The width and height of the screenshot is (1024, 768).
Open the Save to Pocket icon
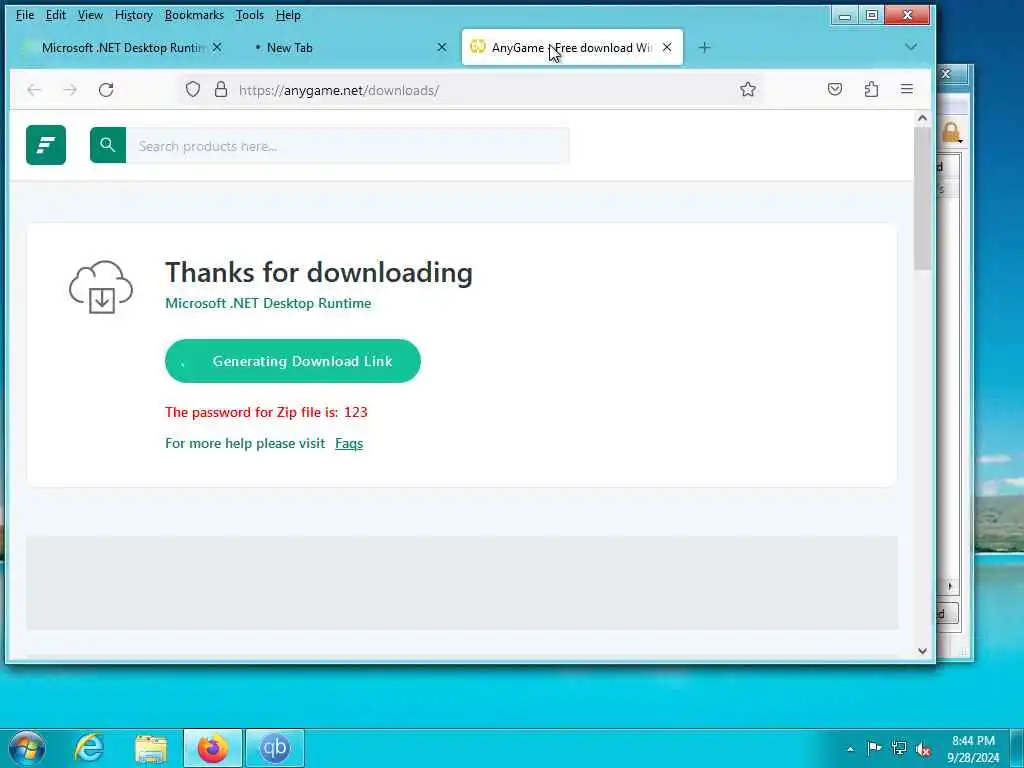coord(835,89)
